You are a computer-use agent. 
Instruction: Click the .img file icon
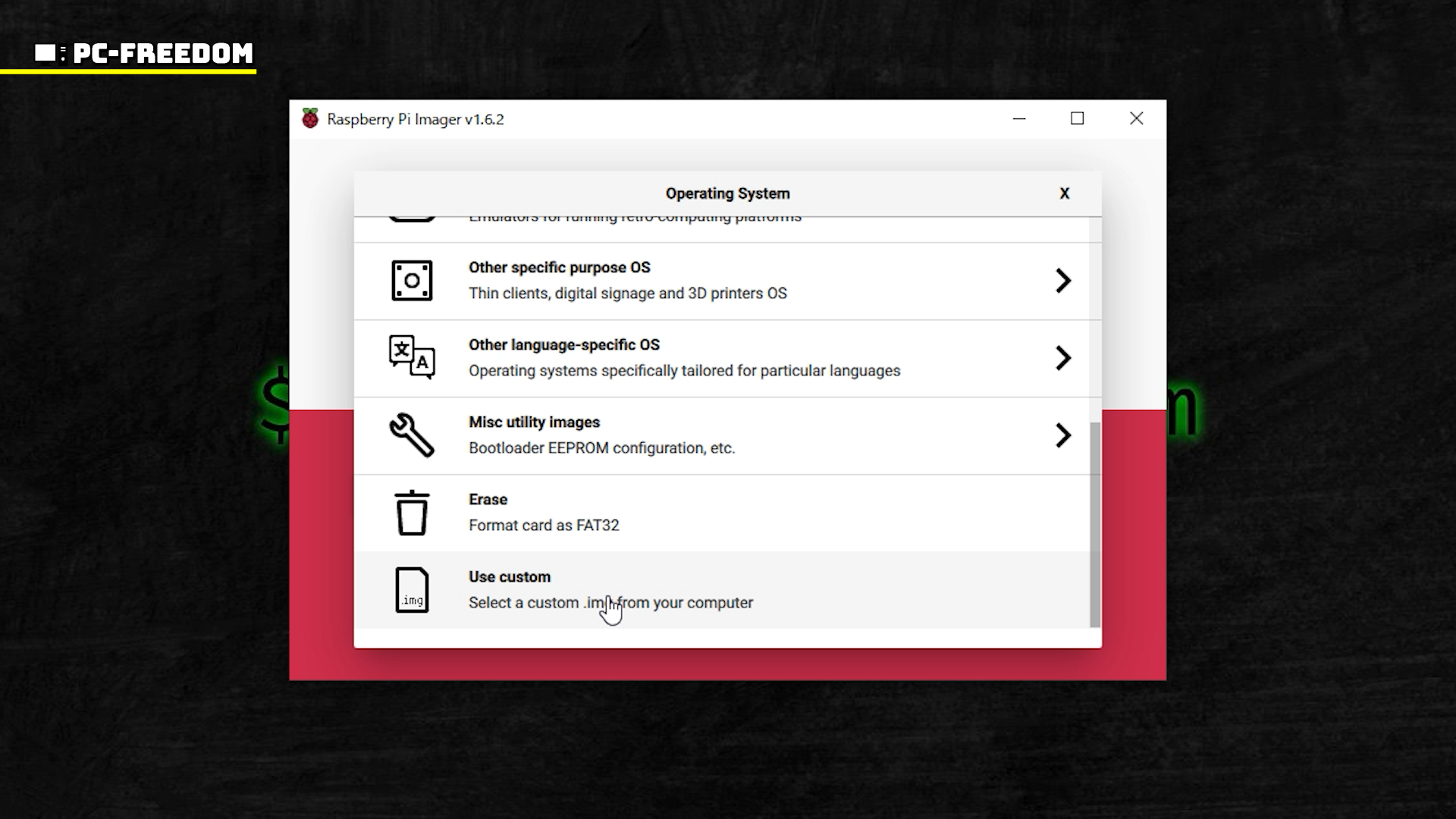coord(412,590)
